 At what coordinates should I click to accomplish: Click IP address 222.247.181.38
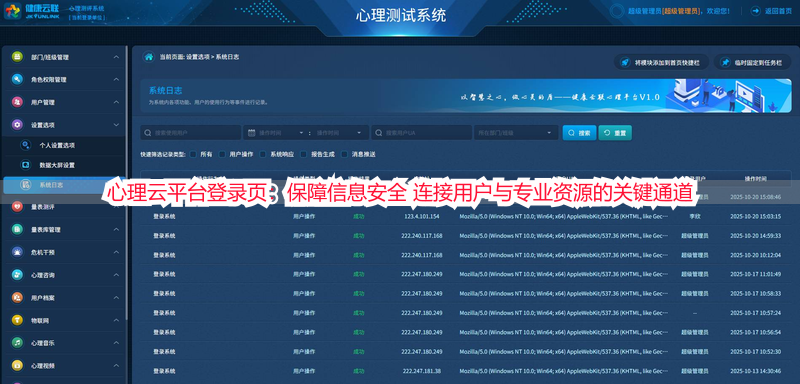[421, 371]
